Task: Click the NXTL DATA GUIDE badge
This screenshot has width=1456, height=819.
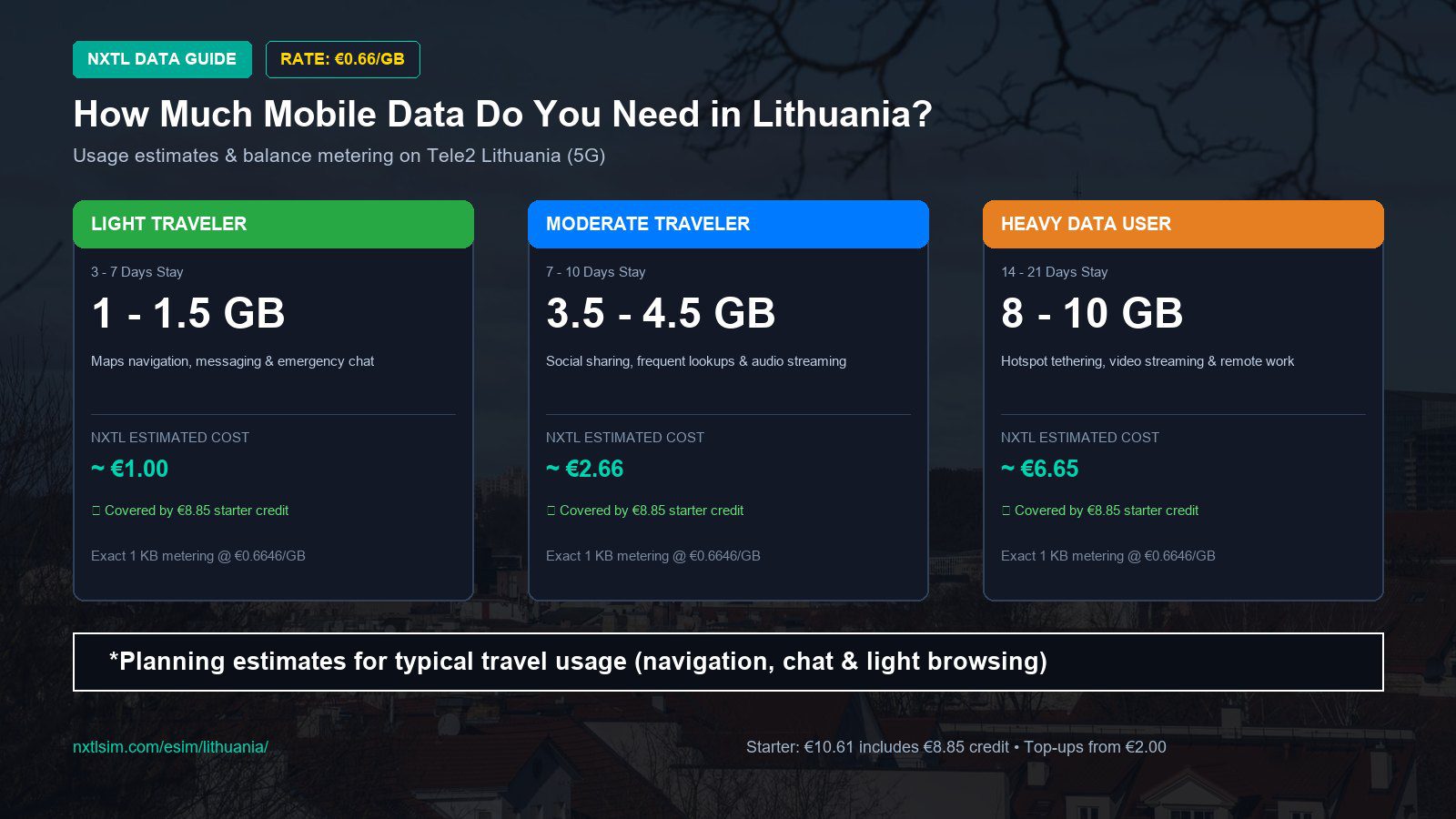Action: click(162, 59)
